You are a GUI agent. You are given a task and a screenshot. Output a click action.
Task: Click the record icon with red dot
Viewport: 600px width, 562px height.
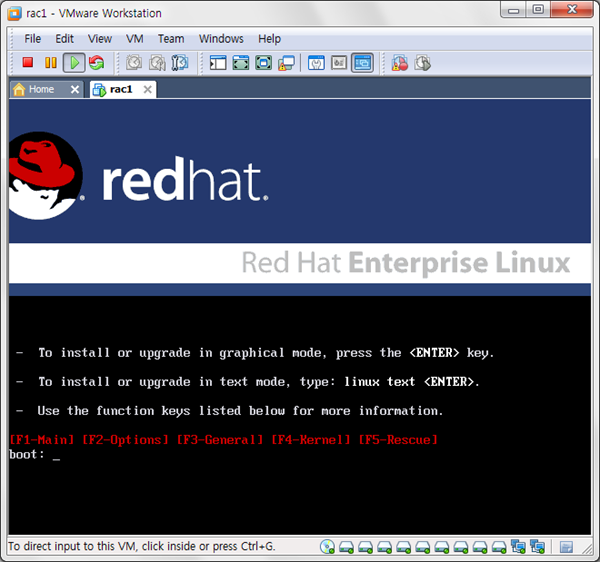pos(399,63)
